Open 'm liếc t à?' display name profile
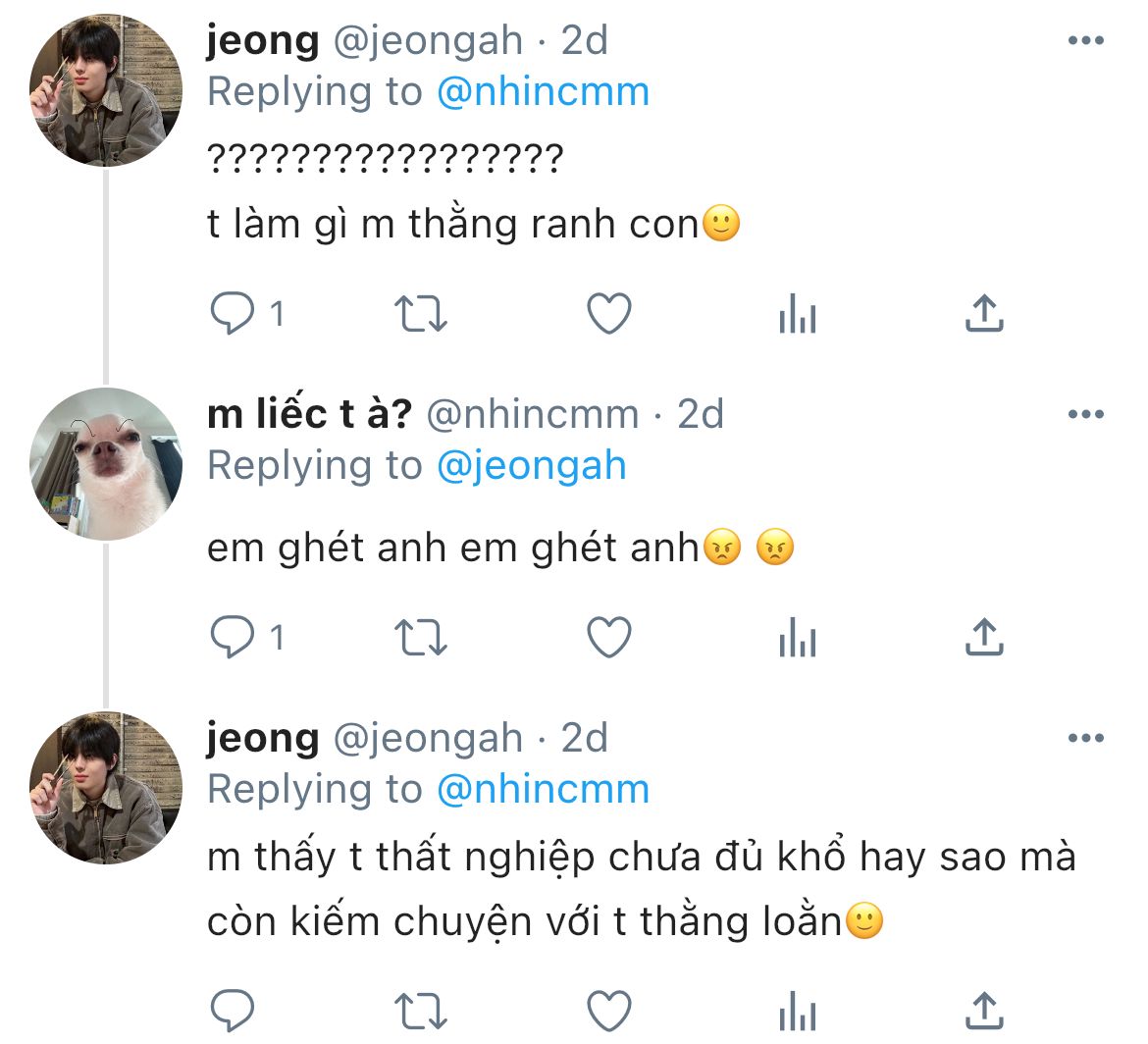1148x1044 pixels. point(309,415)
